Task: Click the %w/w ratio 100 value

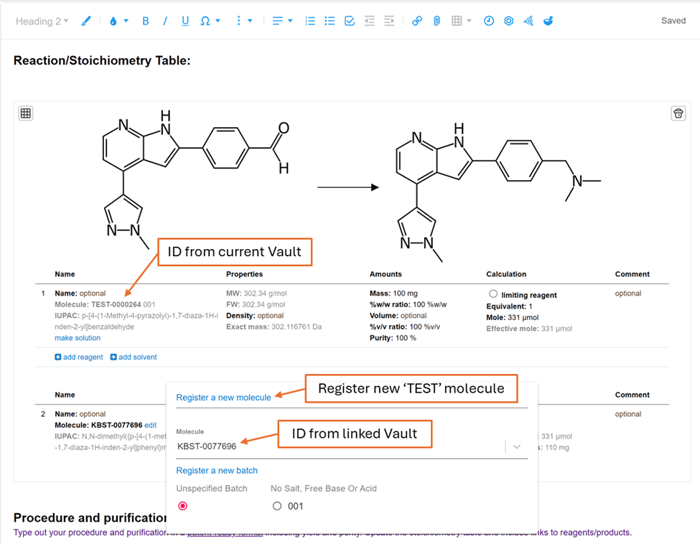Action: 429,304
